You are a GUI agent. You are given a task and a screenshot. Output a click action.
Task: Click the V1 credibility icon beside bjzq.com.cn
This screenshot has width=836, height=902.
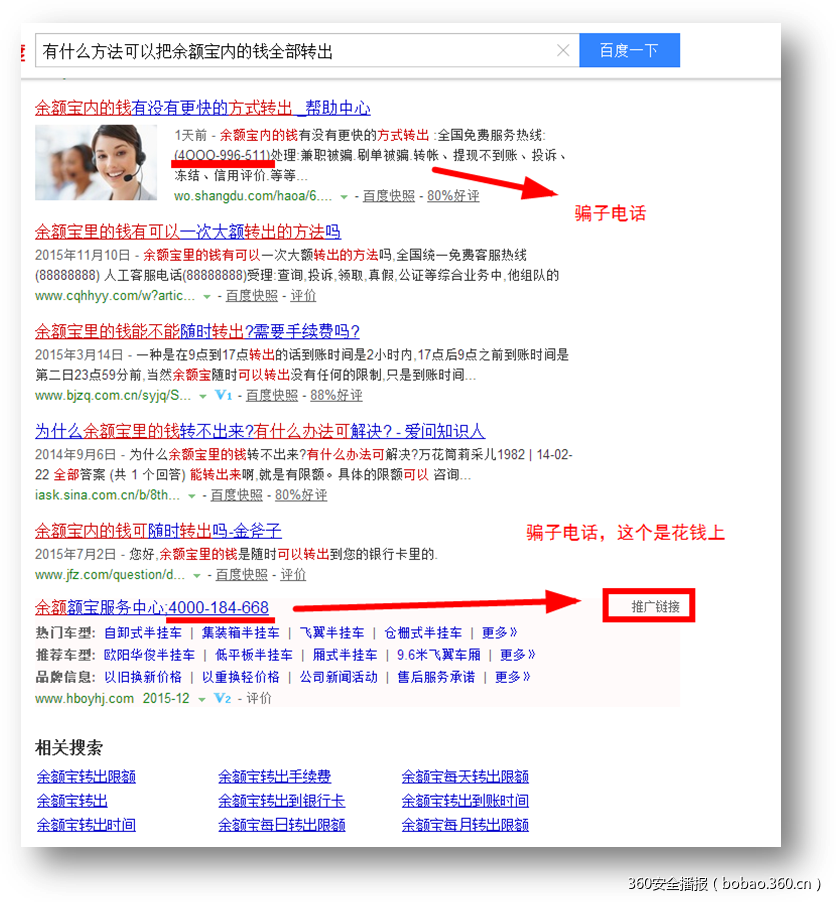[223, 395]
